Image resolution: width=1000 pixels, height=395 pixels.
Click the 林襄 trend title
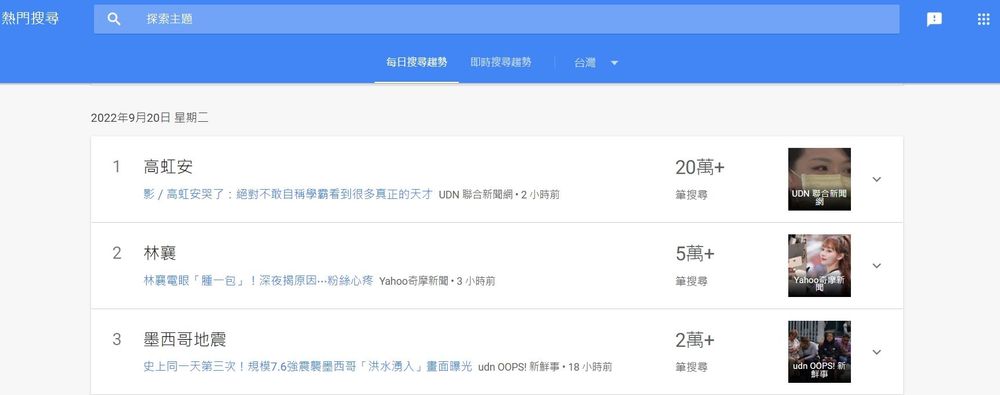[x=160, y=253]
